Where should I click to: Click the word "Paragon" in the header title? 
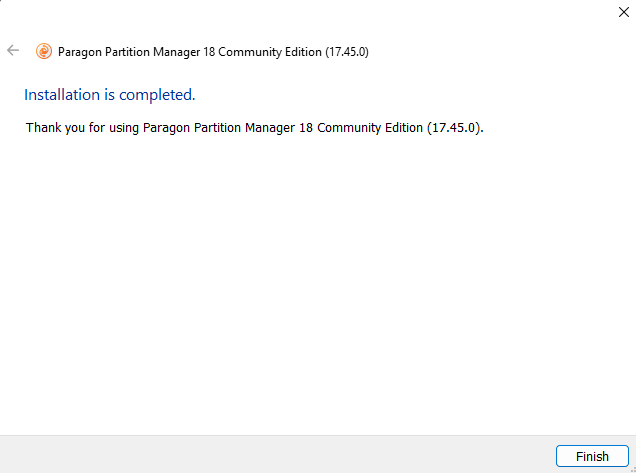point(82,52)
